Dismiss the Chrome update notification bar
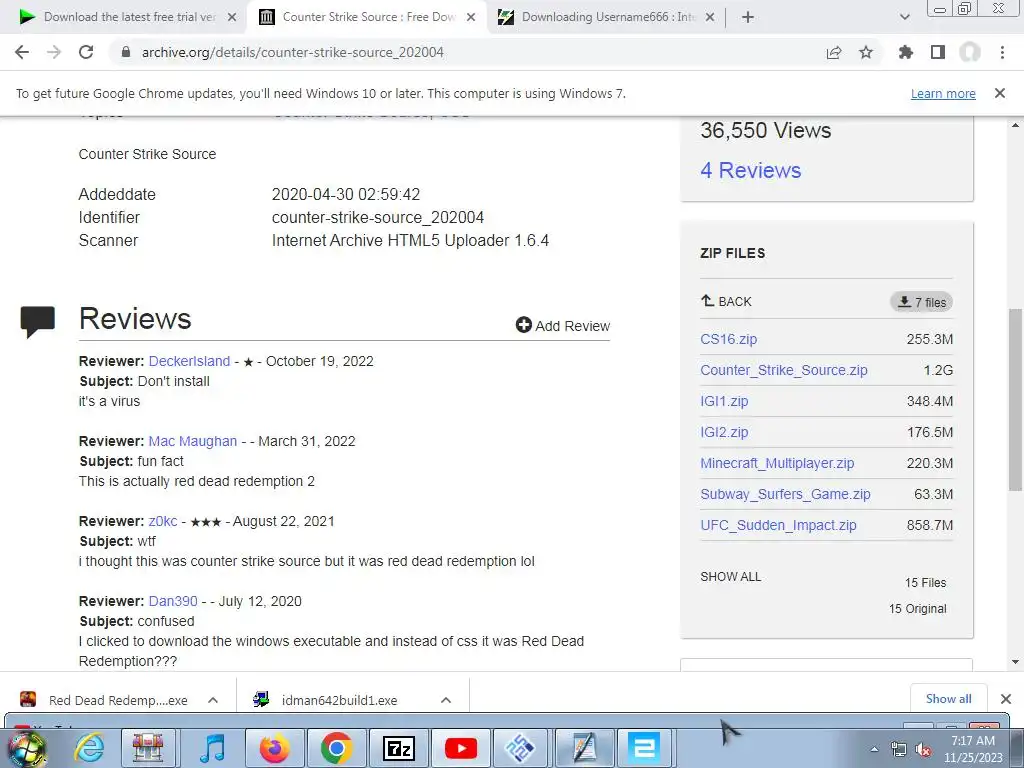1024x768 pixels. 1000,93
